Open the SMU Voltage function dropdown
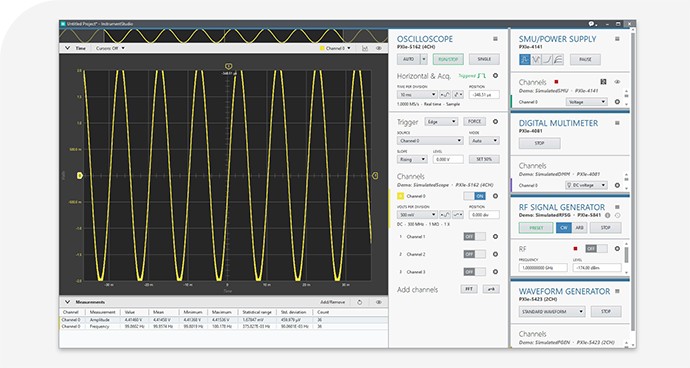Screen dimensions: 690x368 point(587,102)
